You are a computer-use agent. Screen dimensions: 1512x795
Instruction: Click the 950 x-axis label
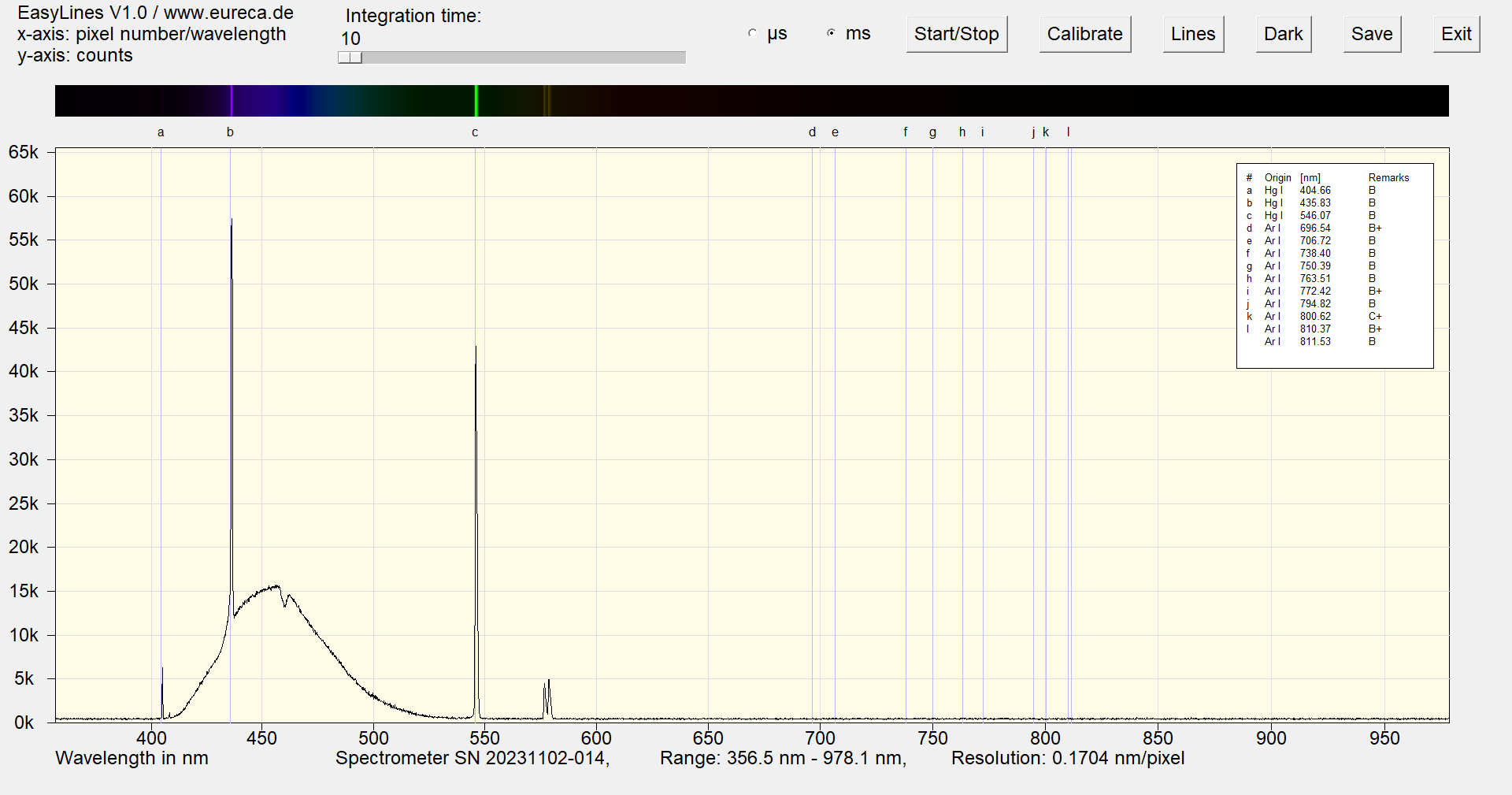[1384, 738]
